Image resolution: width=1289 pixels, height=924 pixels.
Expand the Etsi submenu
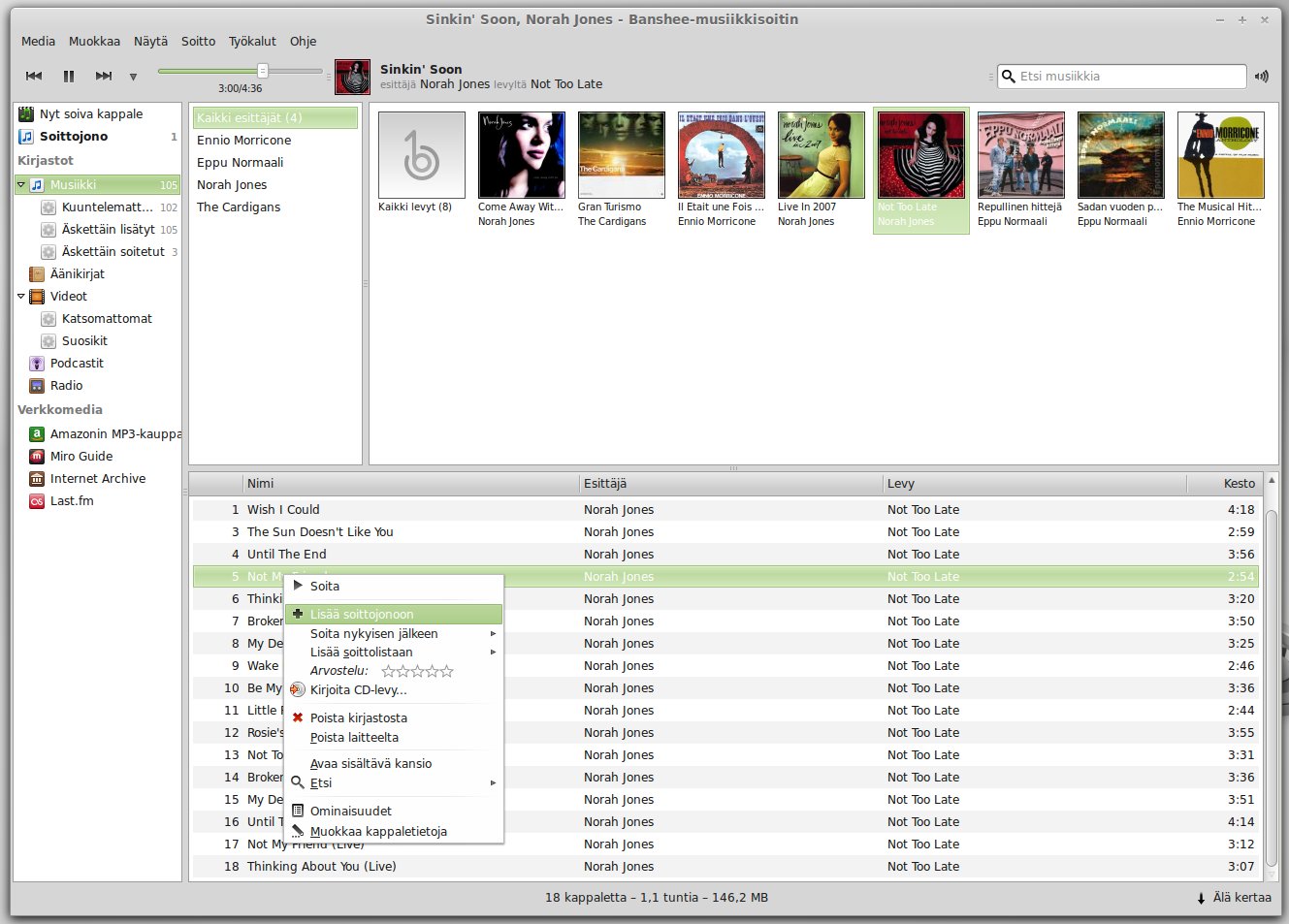pos(394,783)
